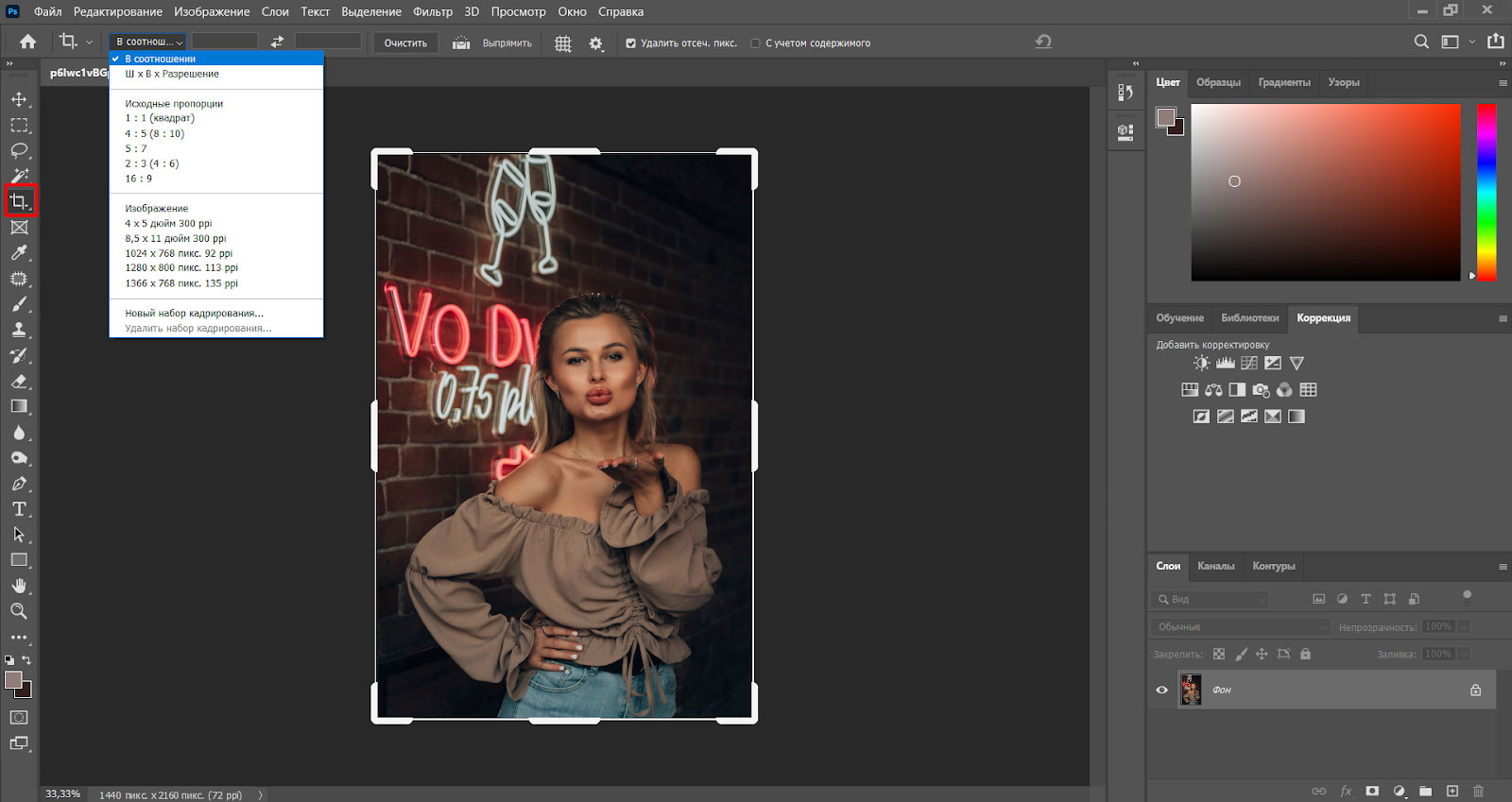Switch to the Каналы tab
Screen dimensions: 1512x802
(1215, 566)
